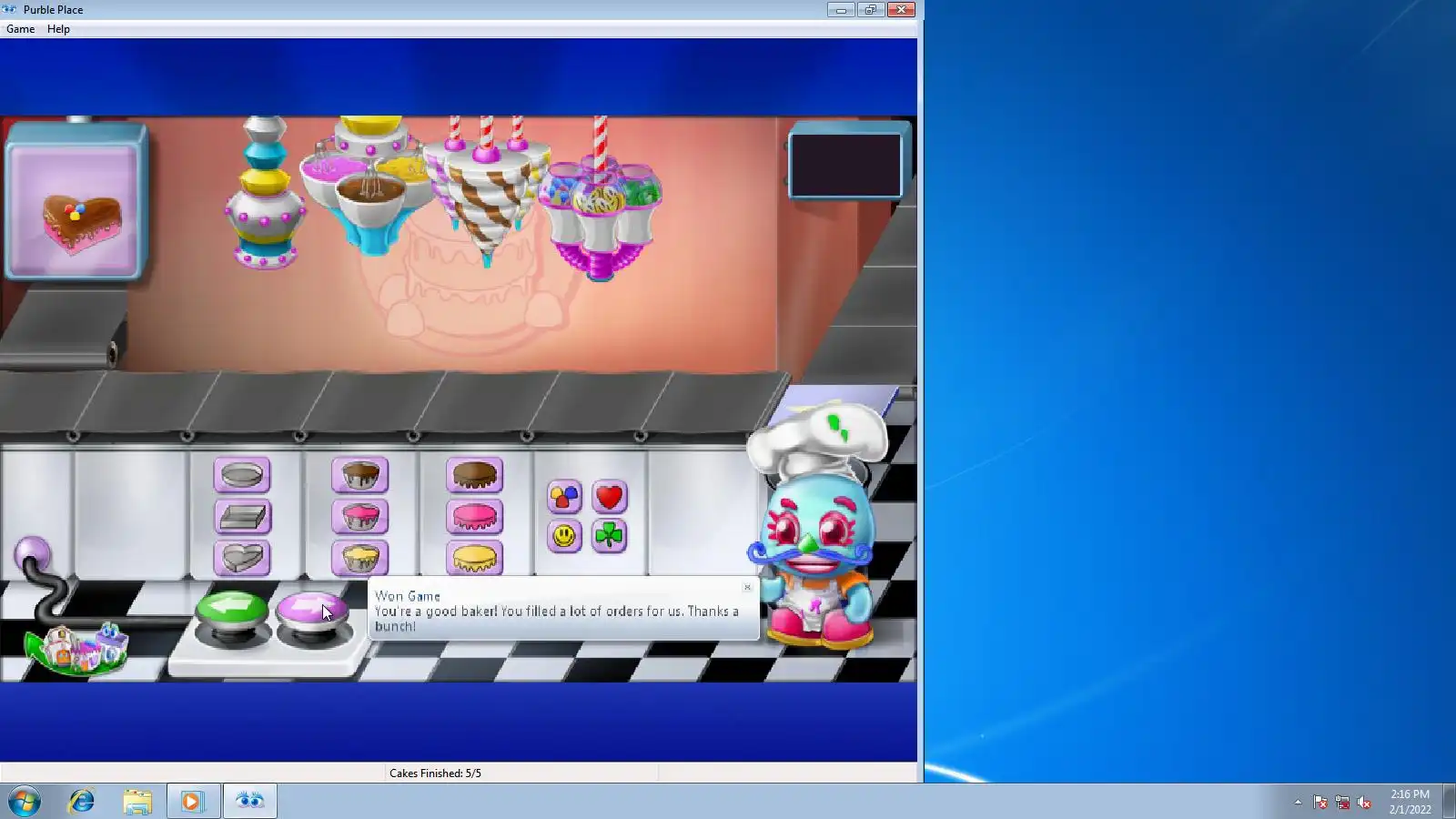This screenshot has height=819, width=1456.
Task: Click the dark order monitor screen
Action: tap(846, 165)
